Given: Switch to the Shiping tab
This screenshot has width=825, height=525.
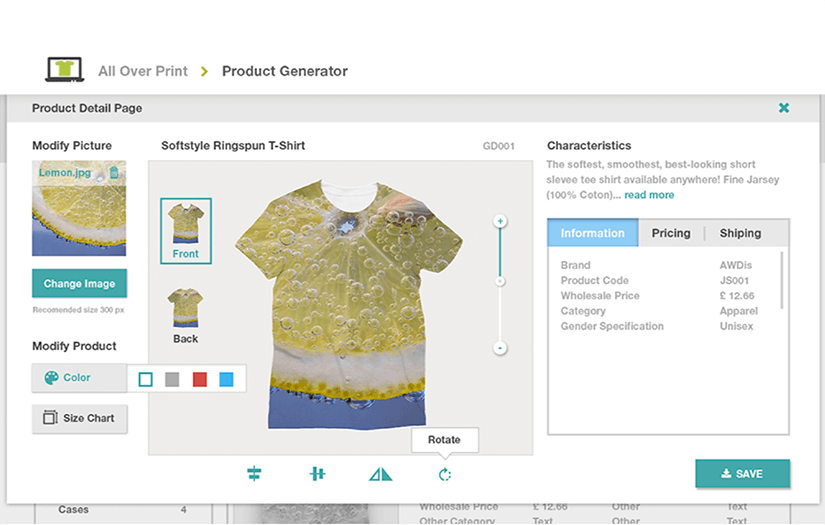Looking at the screenshot, I should (740, 233).
